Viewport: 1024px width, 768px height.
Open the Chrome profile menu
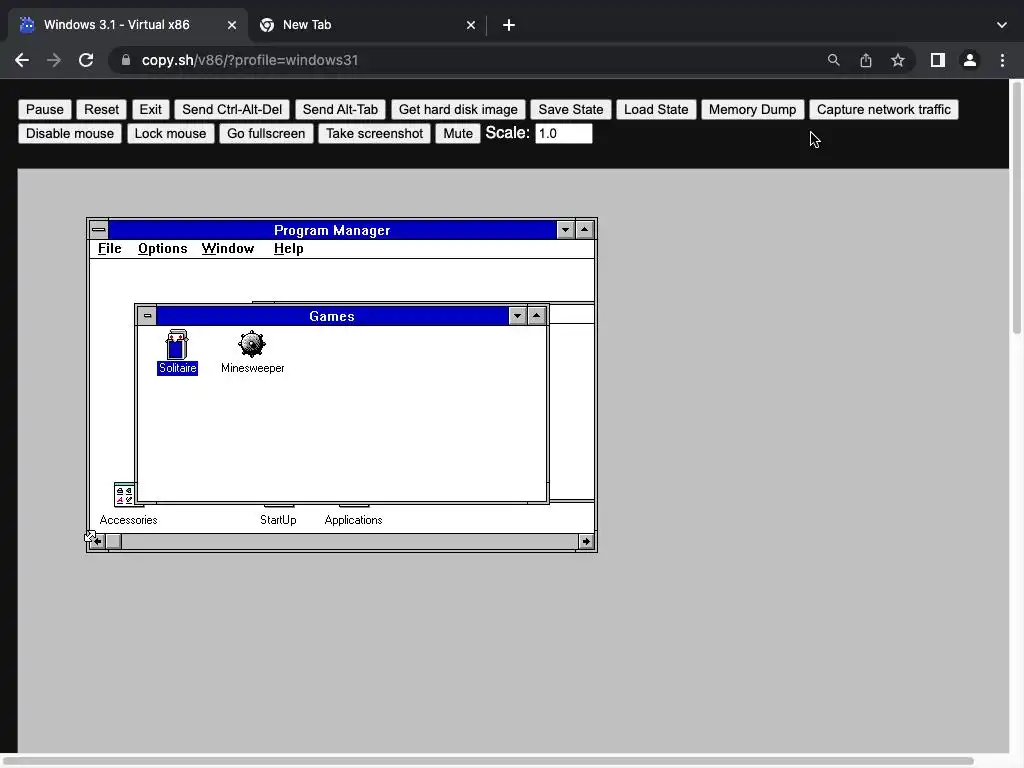(970, 60)
